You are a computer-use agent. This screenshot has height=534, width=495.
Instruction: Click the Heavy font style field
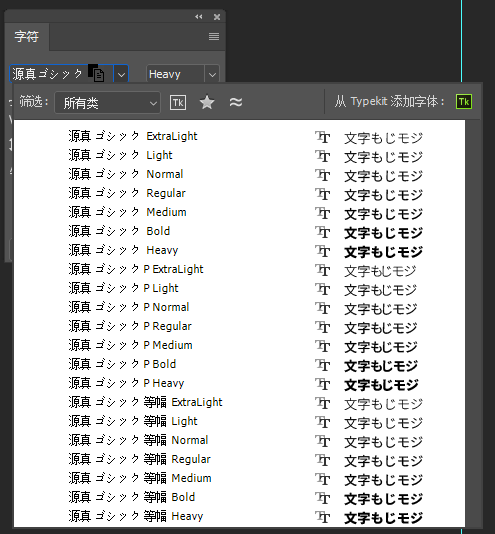pyautogui.click(x=175, y=74)
